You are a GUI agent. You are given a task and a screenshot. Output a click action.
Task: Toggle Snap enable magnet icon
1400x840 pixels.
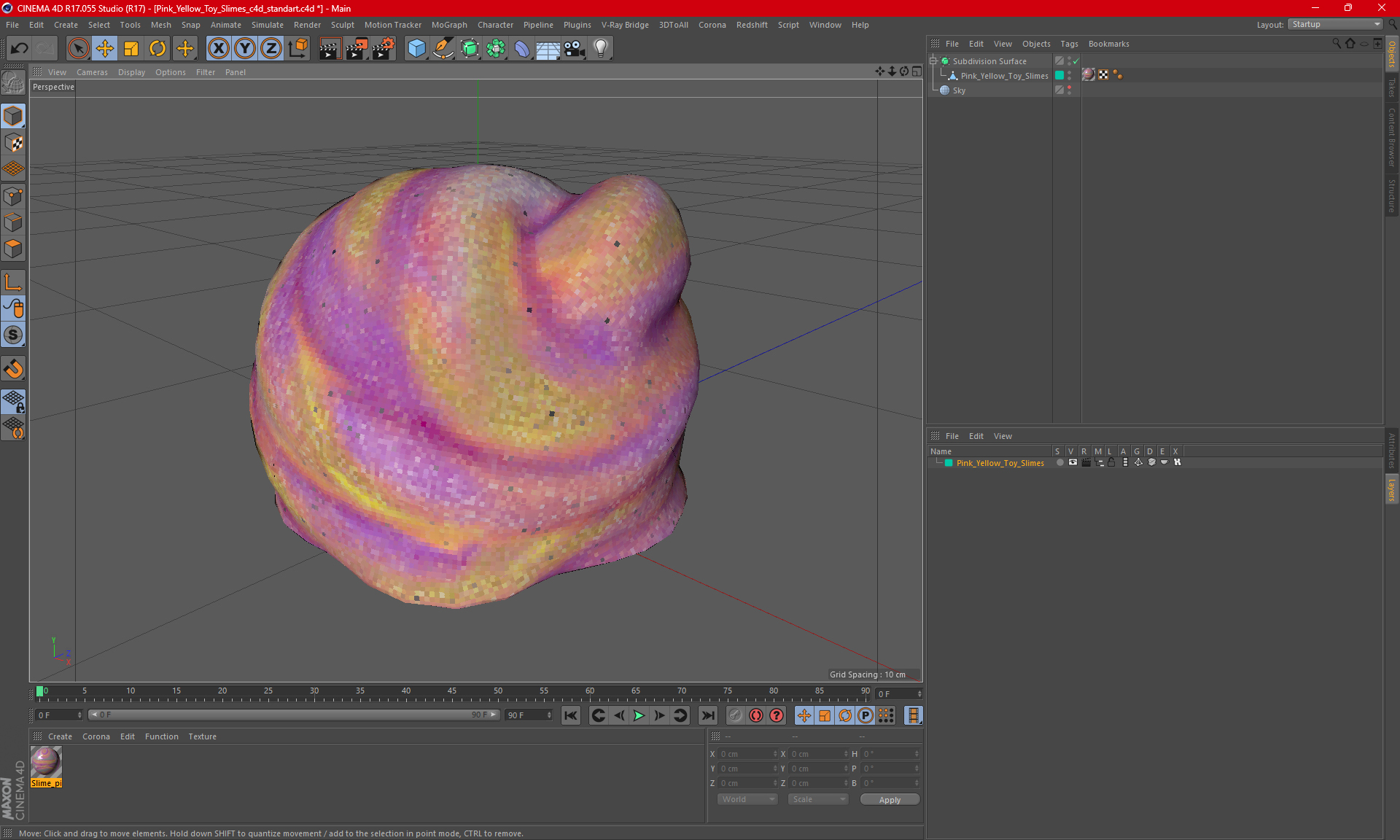tap(13, 369)
